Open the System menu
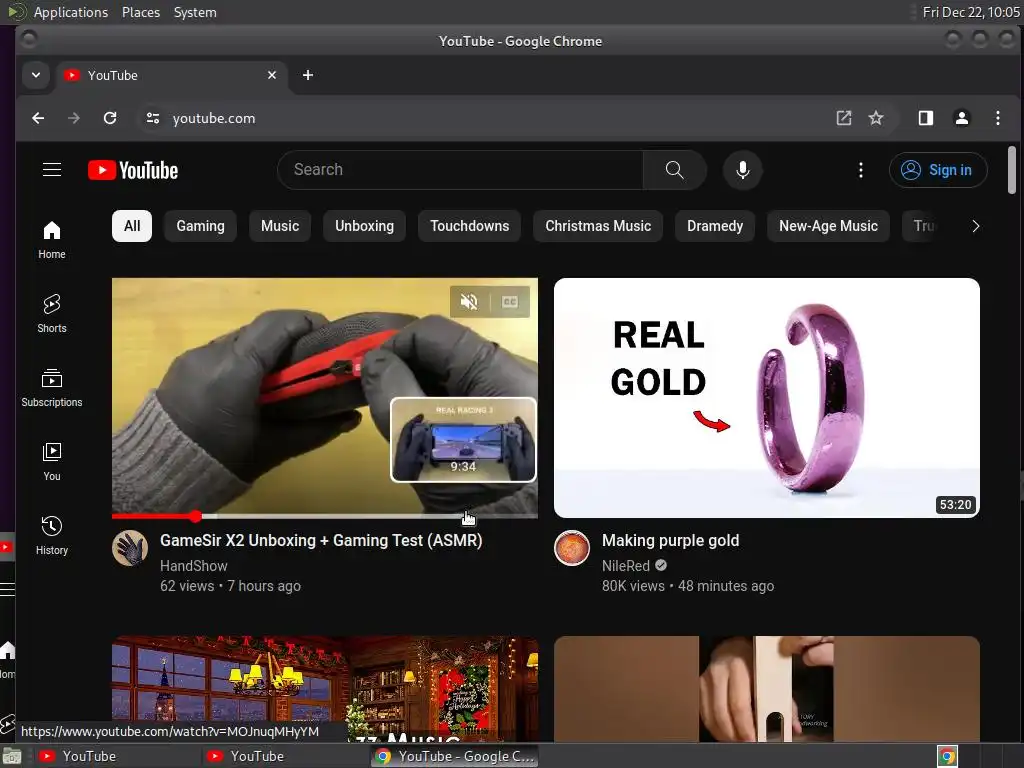The width and height of the screenshot is (1024, 768). 195,12
